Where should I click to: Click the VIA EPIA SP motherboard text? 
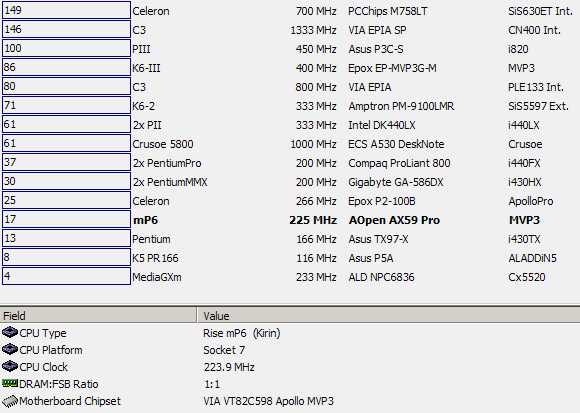coord(377,30)
